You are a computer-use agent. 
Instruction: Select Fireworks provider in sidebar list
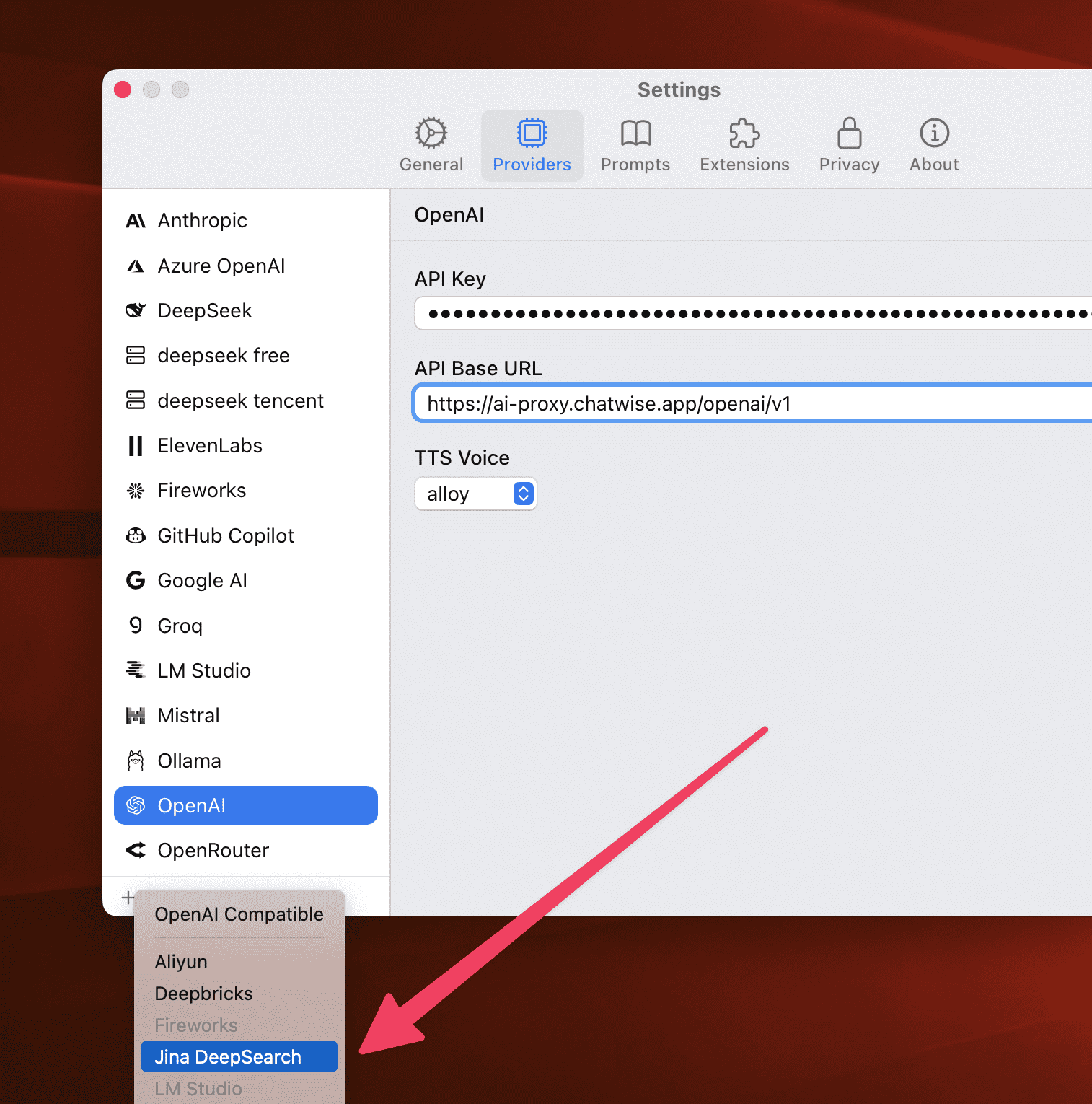[246, 491]
